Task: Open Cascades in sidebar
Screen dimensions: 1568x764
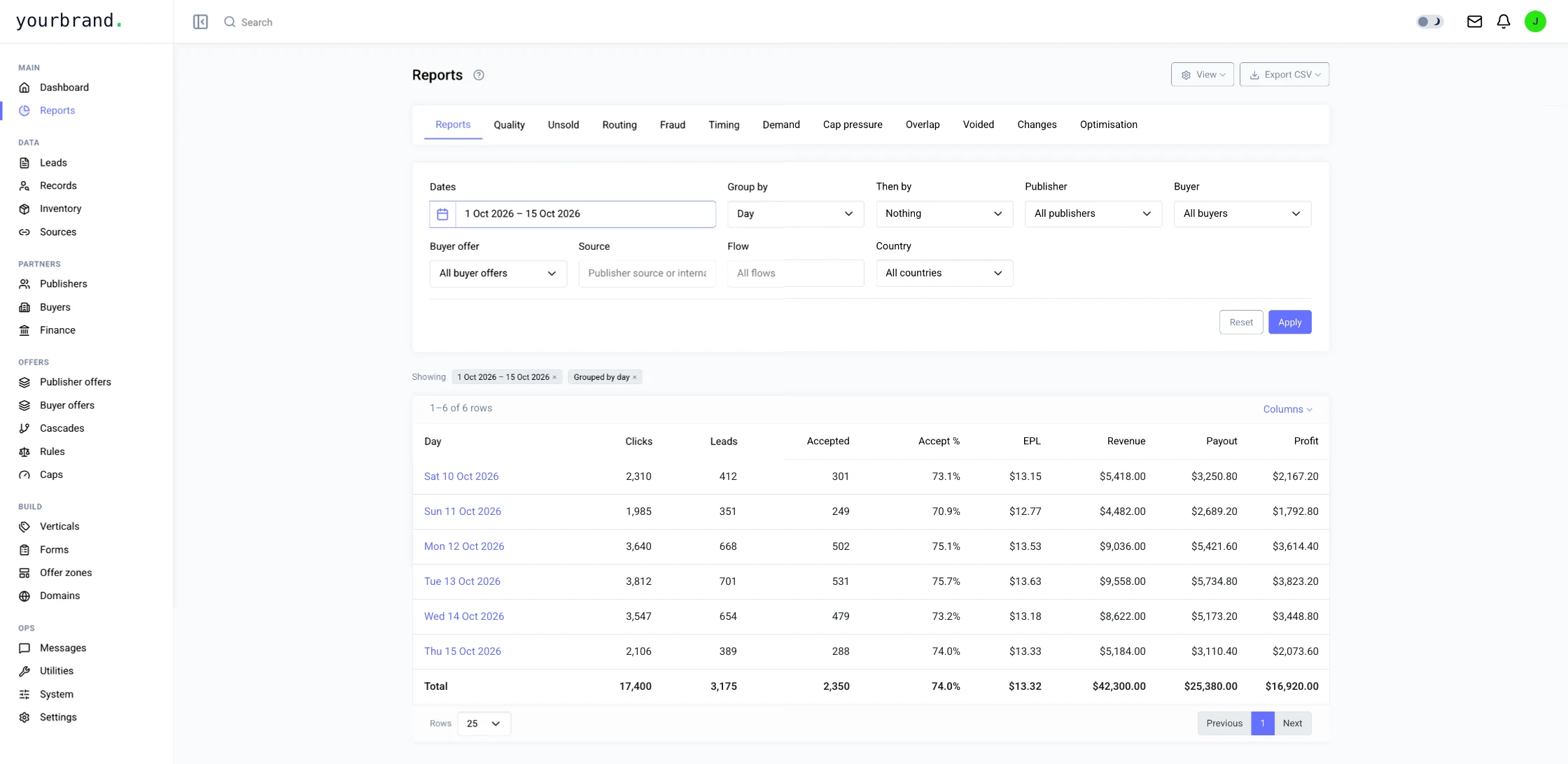Action: 62,428
